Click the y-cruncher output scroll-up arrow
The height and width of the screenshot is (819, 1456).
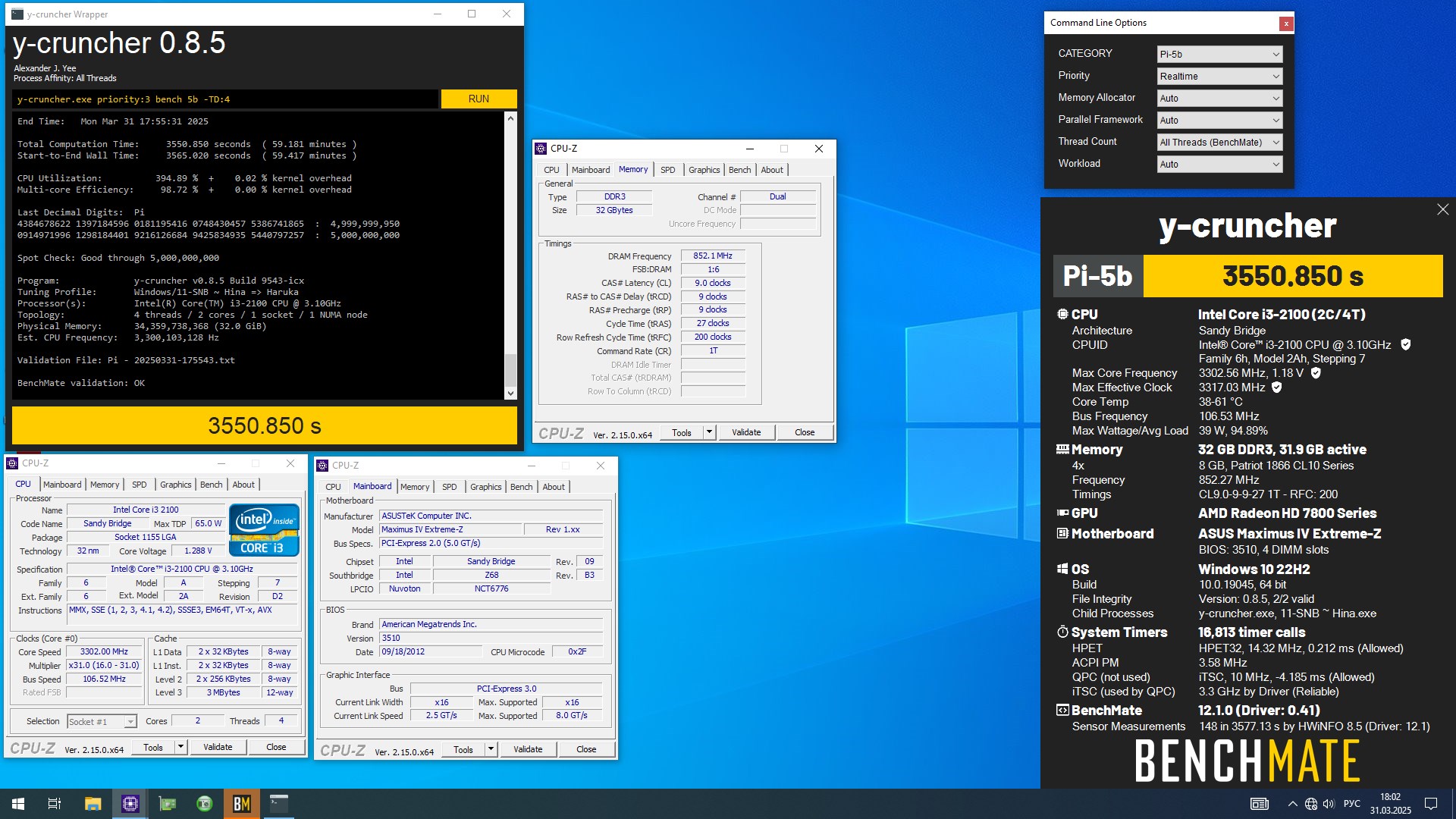pyautogui.click(x=510, y=118)
